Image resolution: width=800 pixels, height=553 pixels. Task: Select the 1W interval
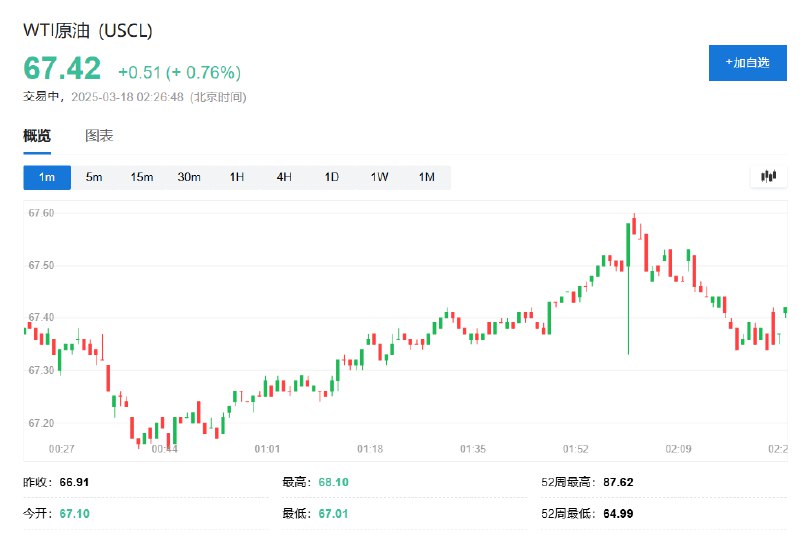tap(379, 177)
